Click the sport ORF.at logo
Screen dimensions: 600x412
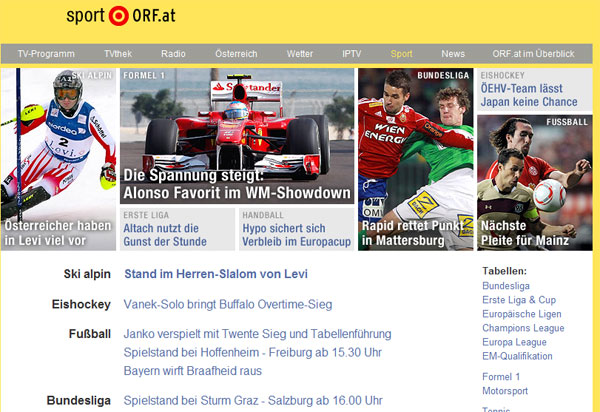click(121, 16)
